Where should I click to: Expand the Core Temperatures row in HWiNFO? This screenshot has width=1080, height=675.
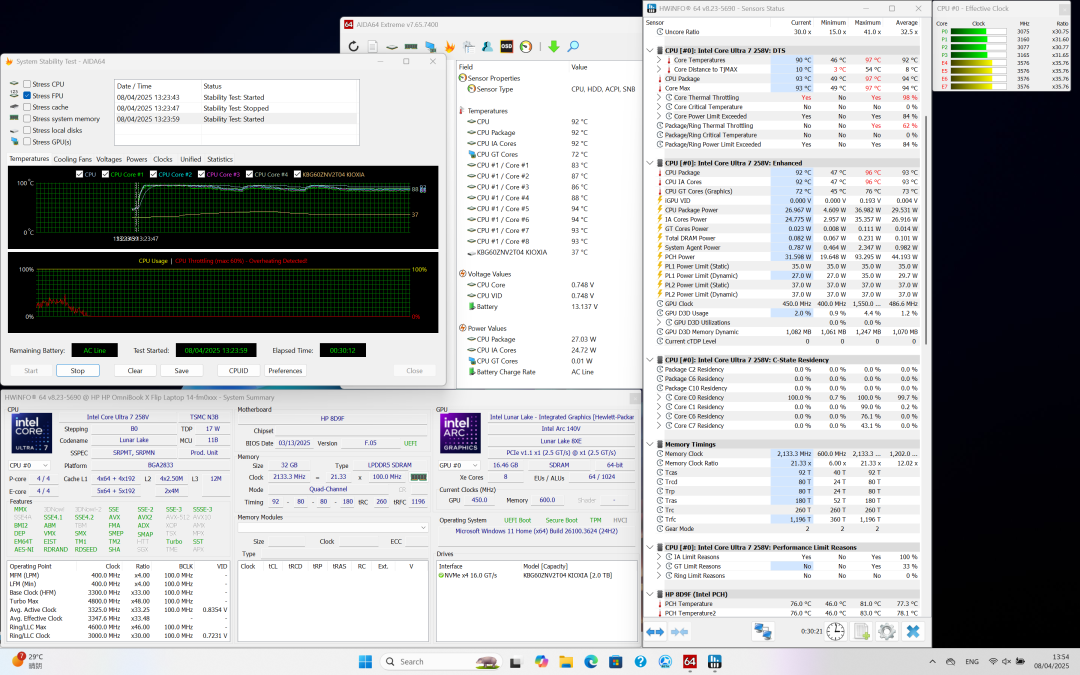[659, 60]
